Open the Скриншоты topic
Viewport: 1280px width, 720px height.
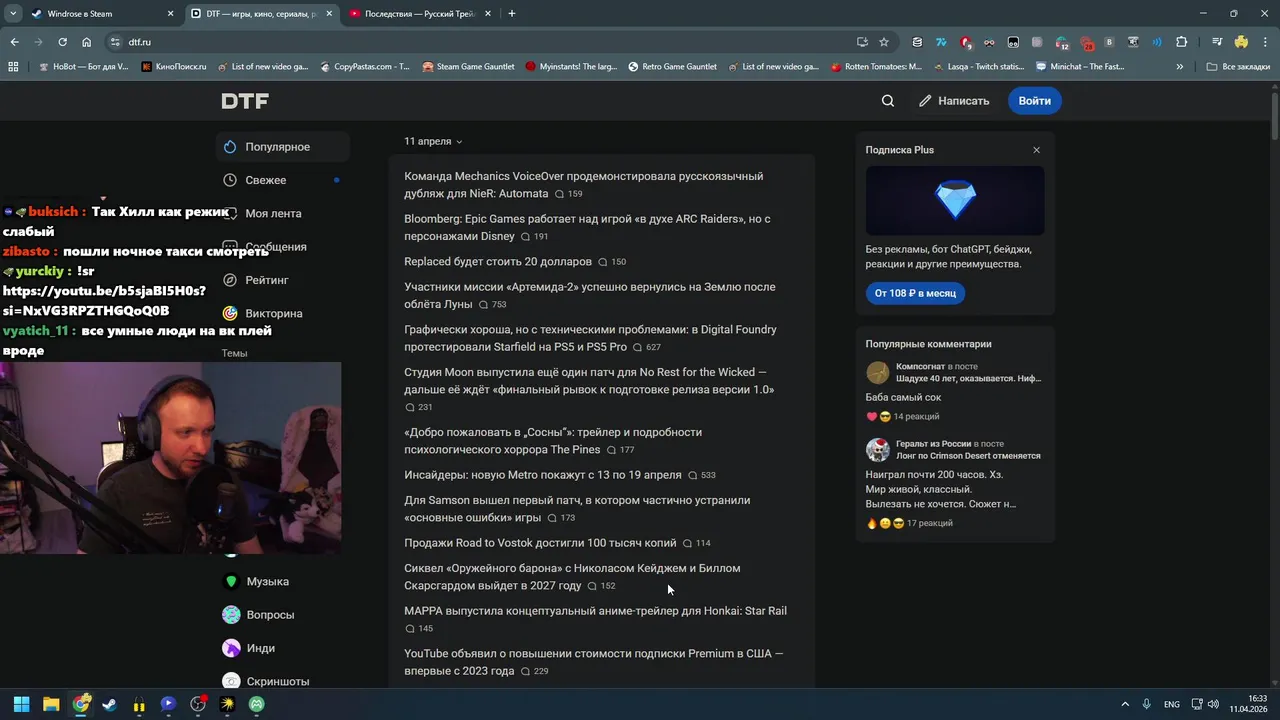tap(283, 681)
